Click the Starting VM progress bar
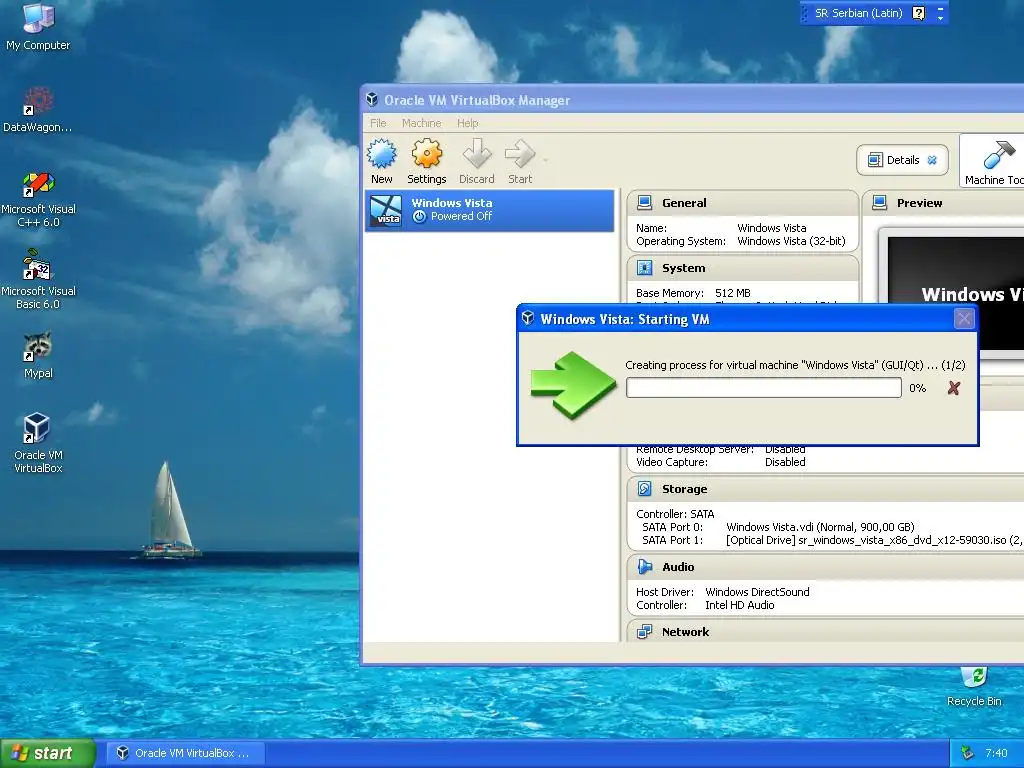The width and height of the screenshot is (1024, 768). [763, 388]
